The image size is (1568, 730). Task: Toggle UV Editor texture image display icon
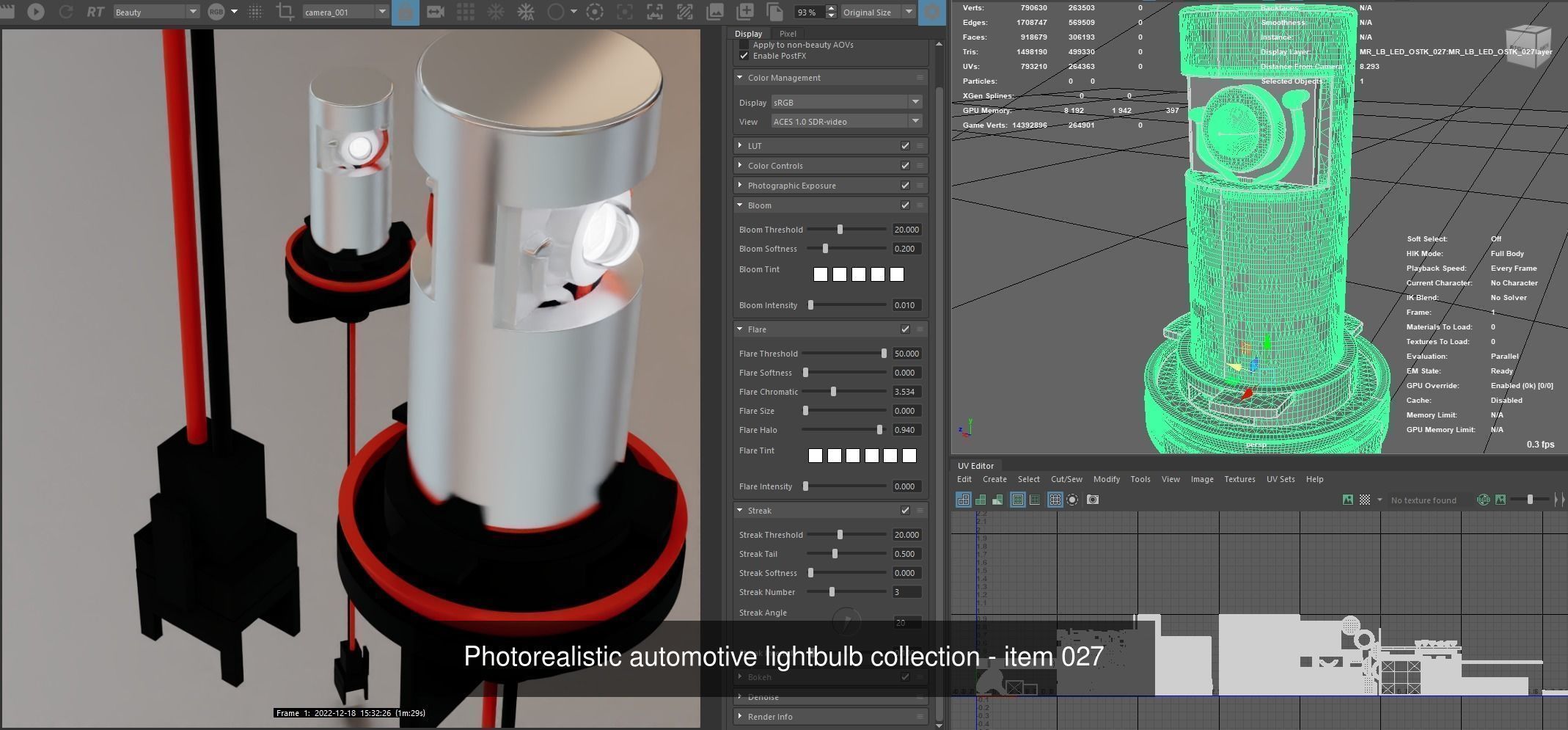click(1347, 500)
